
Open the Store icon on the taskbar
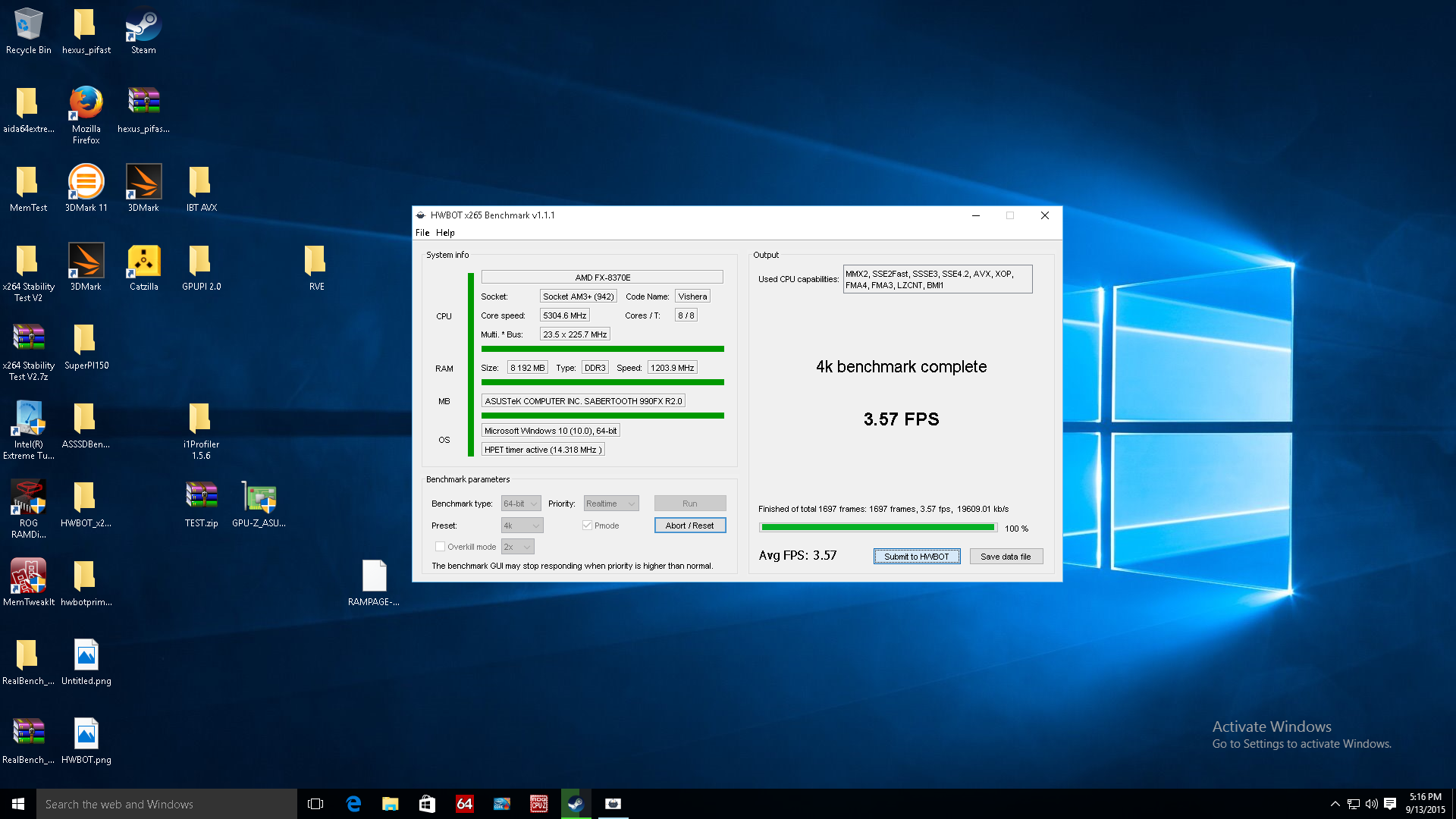[428, 804]
